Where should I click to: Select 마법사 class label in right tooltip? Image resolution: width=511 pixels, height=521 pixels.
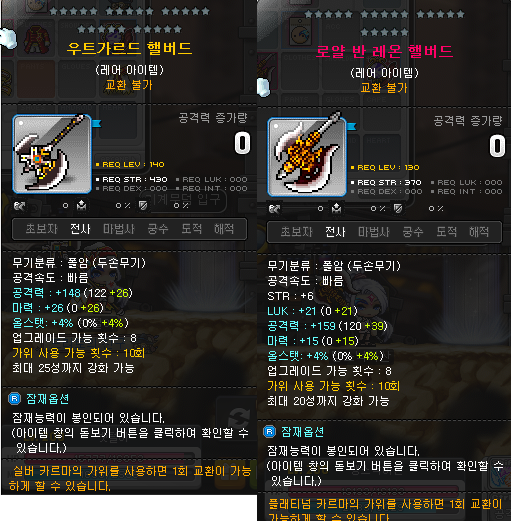(x=374, y=232)
